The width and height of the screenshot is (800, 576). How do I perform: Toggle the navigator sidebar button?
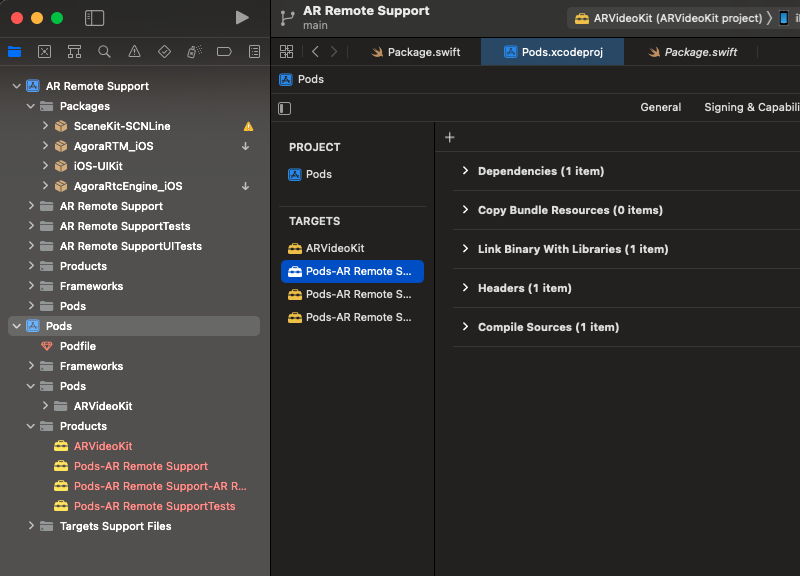click(94, 18)
